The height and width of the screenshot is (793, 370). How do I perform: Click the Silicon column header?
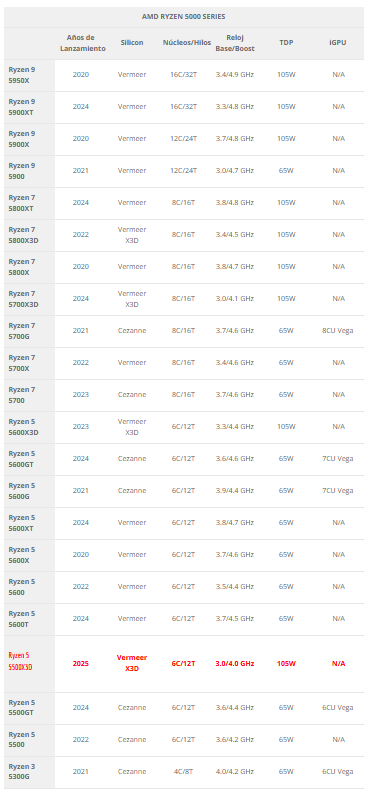tap(131, 43)
